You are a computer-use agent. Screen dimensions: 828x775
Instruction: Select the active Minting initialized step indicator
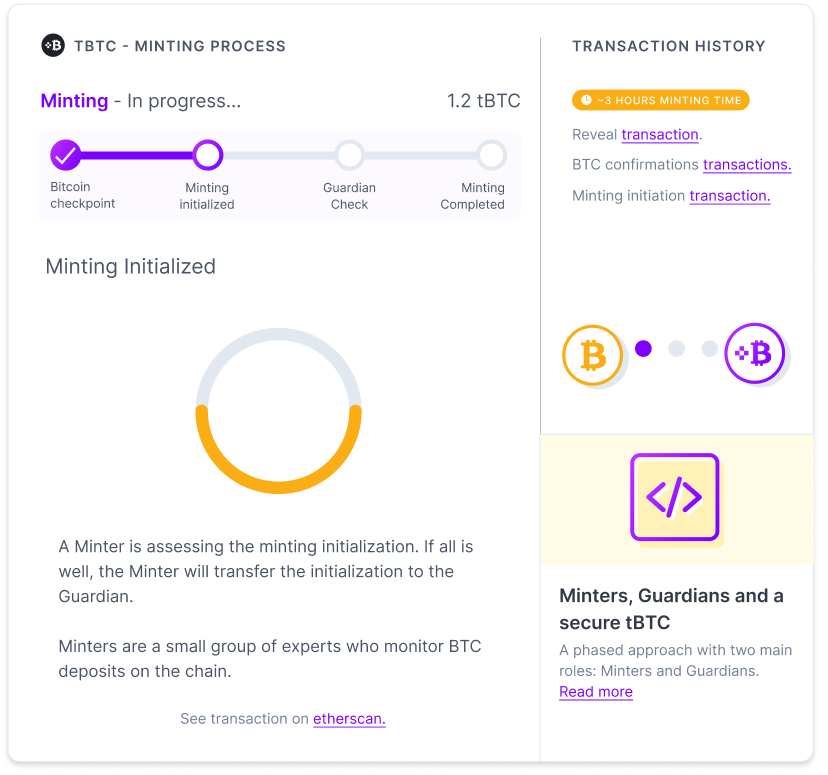pyautogui.click(x=207, y=155)
